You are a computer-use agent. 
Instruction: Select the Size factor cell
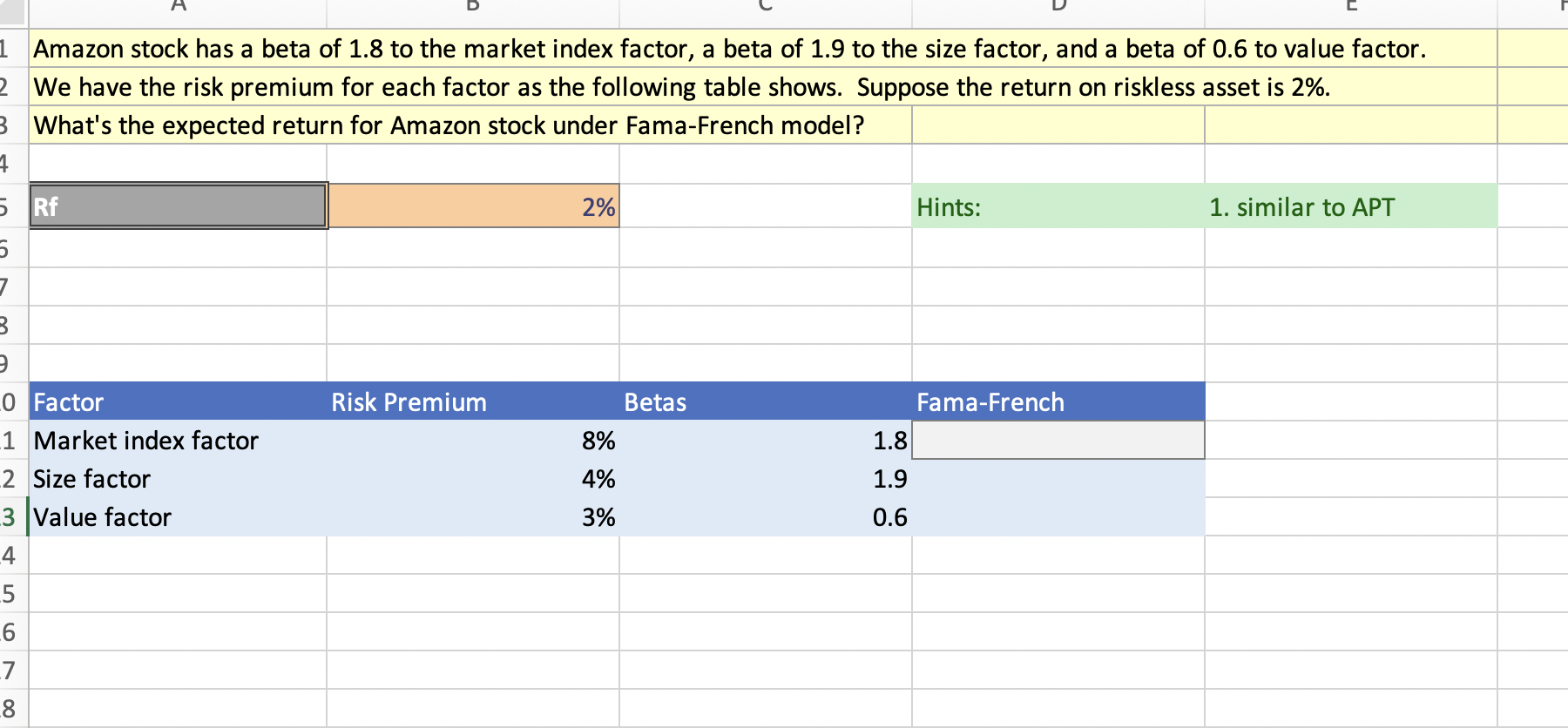[179, 479]
